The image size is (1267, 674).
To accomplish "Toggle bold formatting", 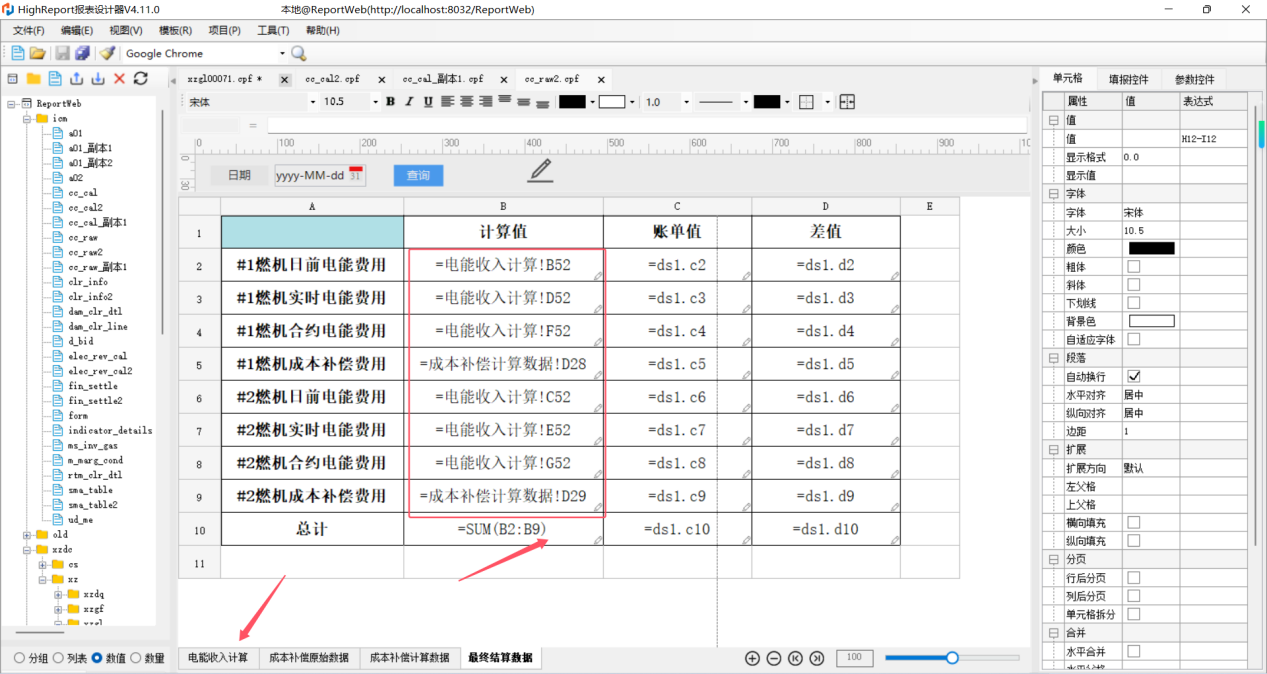I will 390,102.
